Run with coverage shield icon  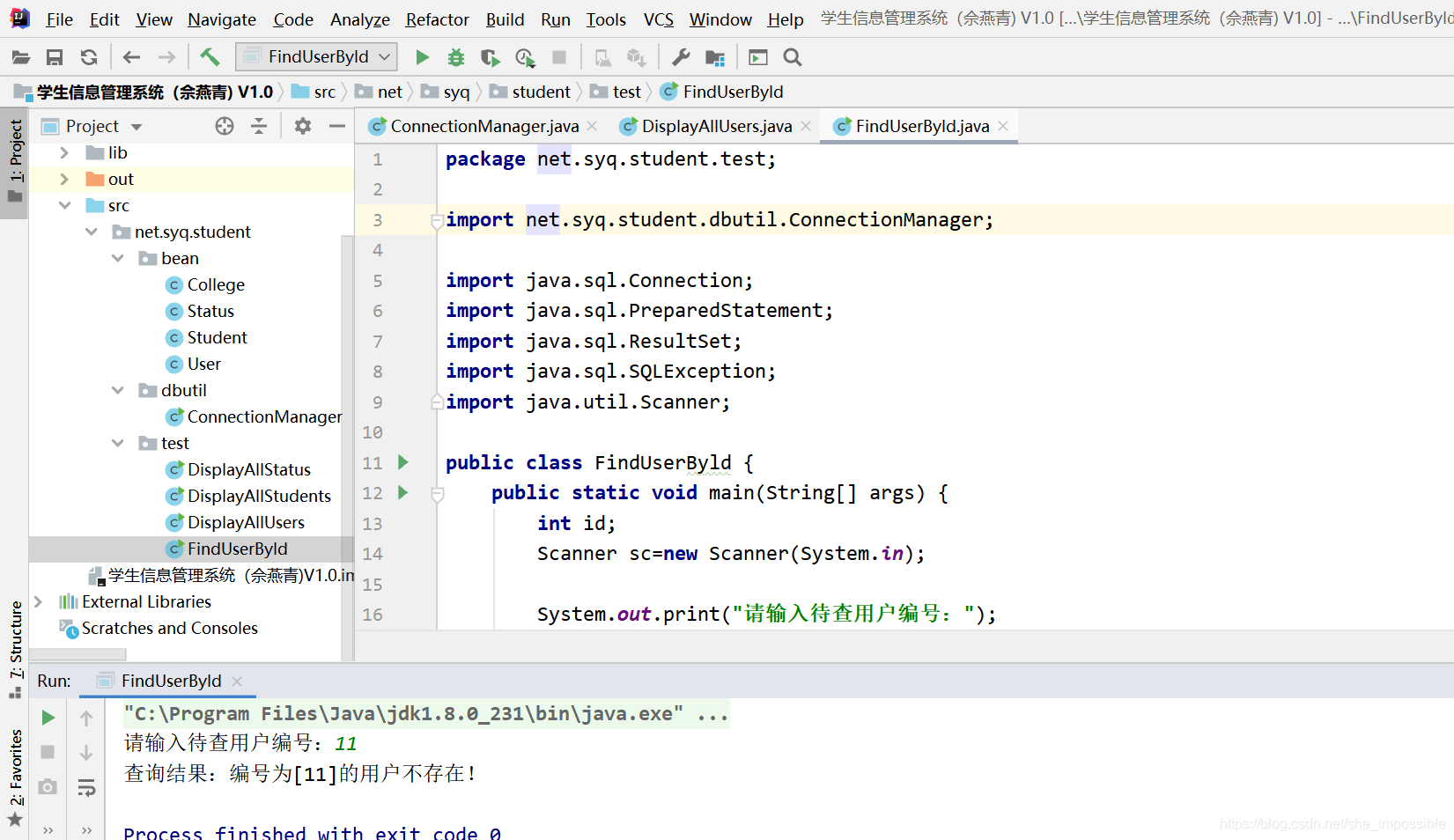(x=491, y=57)
